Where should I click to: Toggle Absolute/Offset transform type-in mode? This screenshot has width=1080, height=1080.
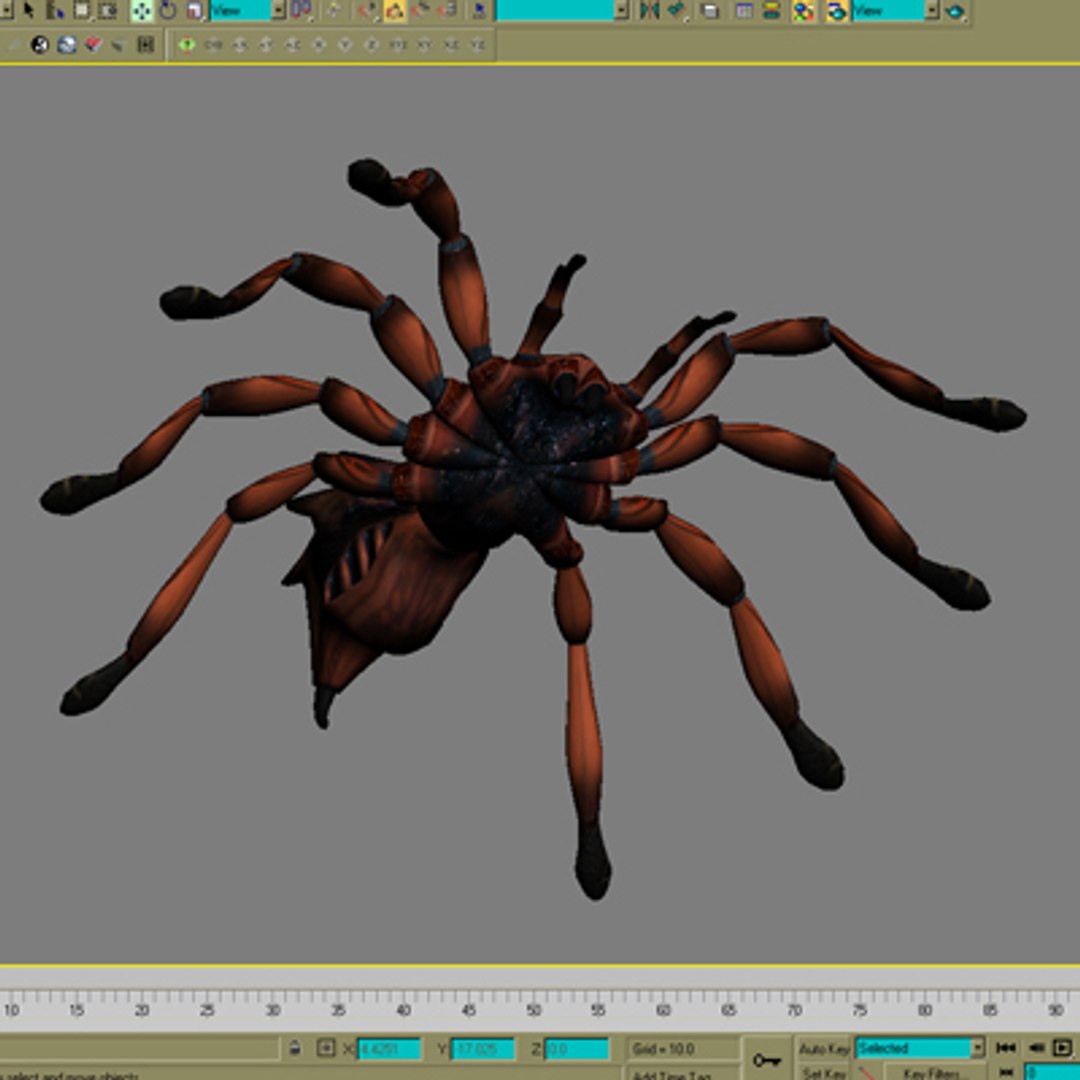point(325,1048)
